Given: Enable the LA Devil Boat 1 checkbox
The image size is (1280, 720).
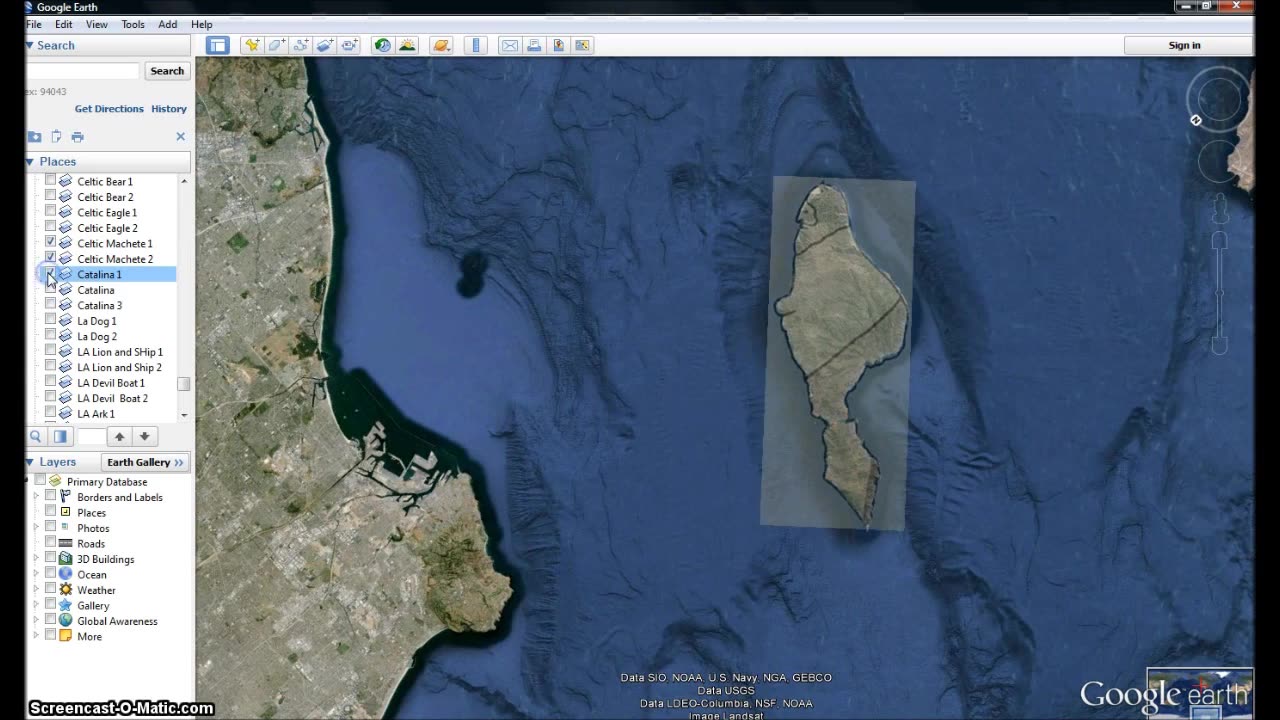Looking at the screenshot, I should pyautogui.click(x=50, y=382).
